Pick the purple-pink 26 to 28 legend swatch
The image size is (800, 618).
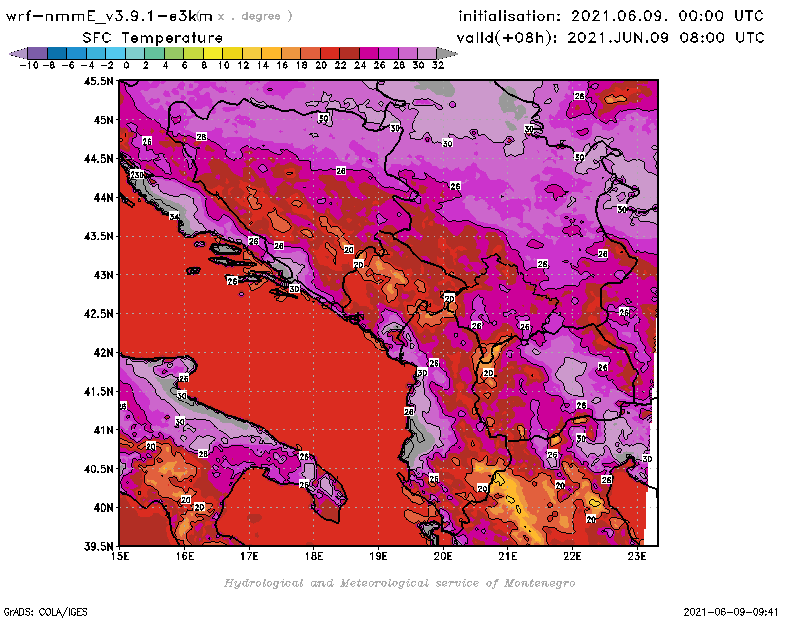coord(388,53)
